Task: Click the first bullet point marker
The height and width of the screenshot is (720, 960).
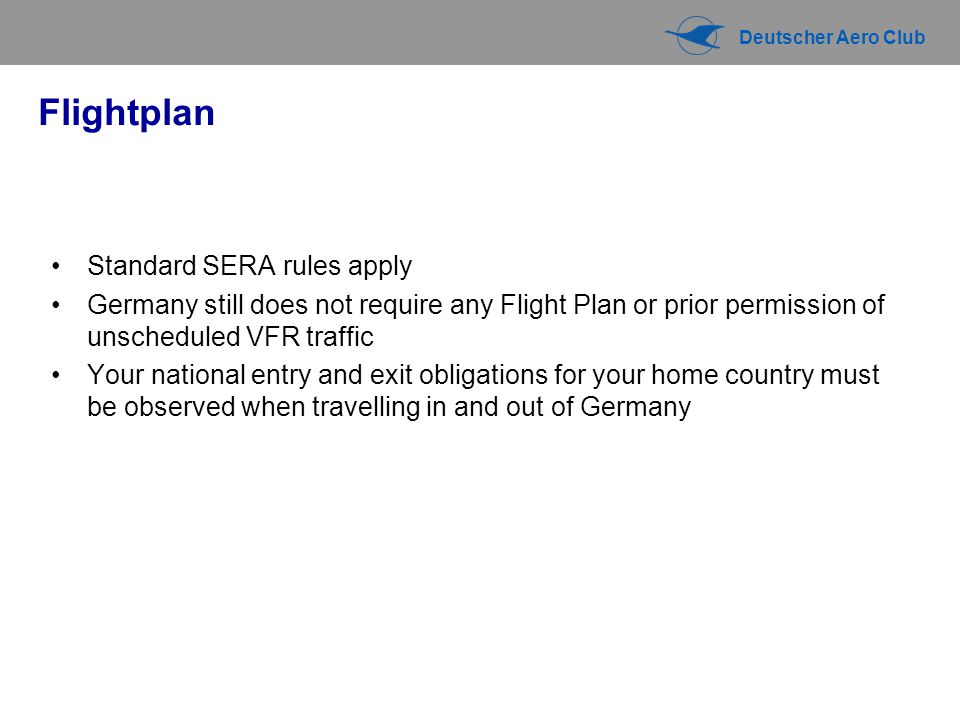Action: [56, 266]
